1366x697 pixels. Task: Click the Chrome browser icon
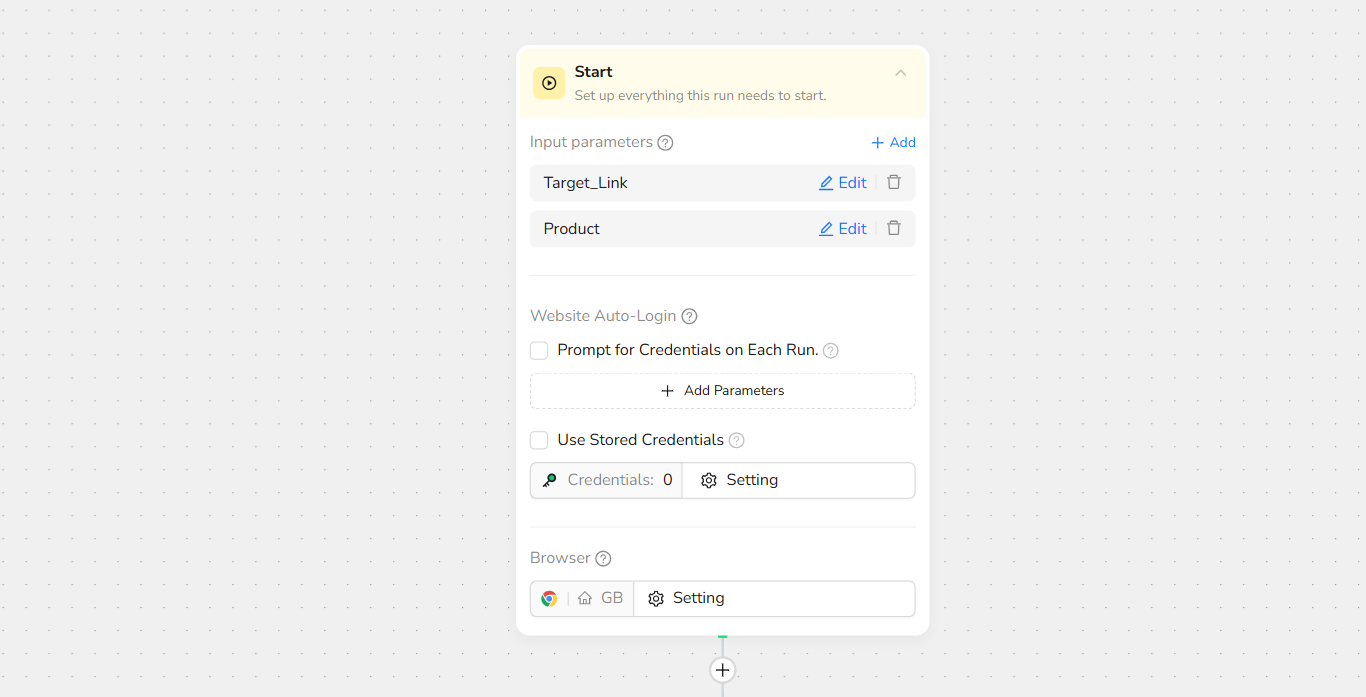coord(549,599)
